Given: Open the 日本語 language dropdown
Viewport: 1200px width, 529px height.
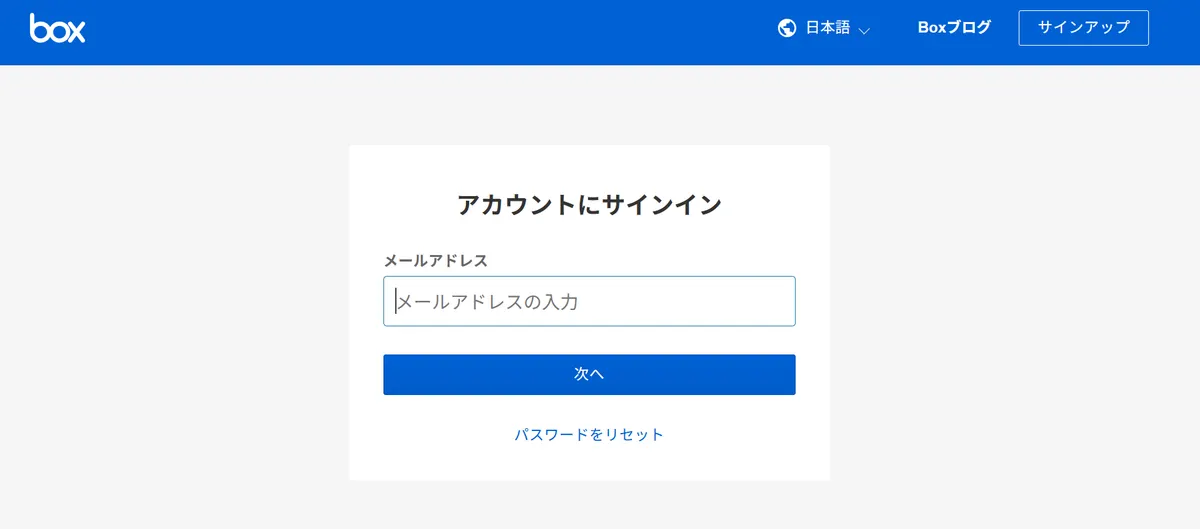Looking at the screenshot, I should point(827,28).
